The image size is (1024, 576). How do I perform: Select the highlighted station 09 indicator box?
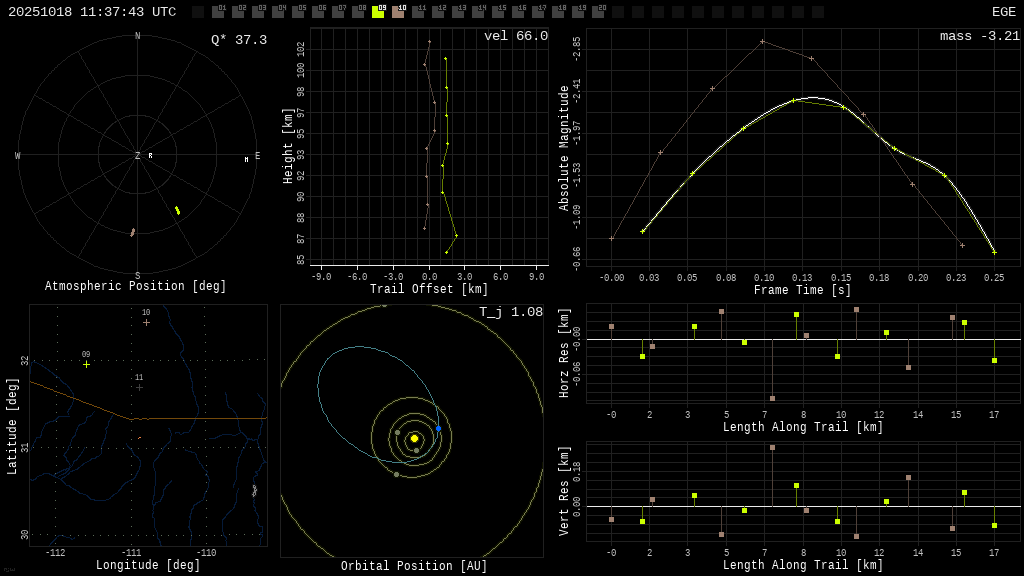378,12
